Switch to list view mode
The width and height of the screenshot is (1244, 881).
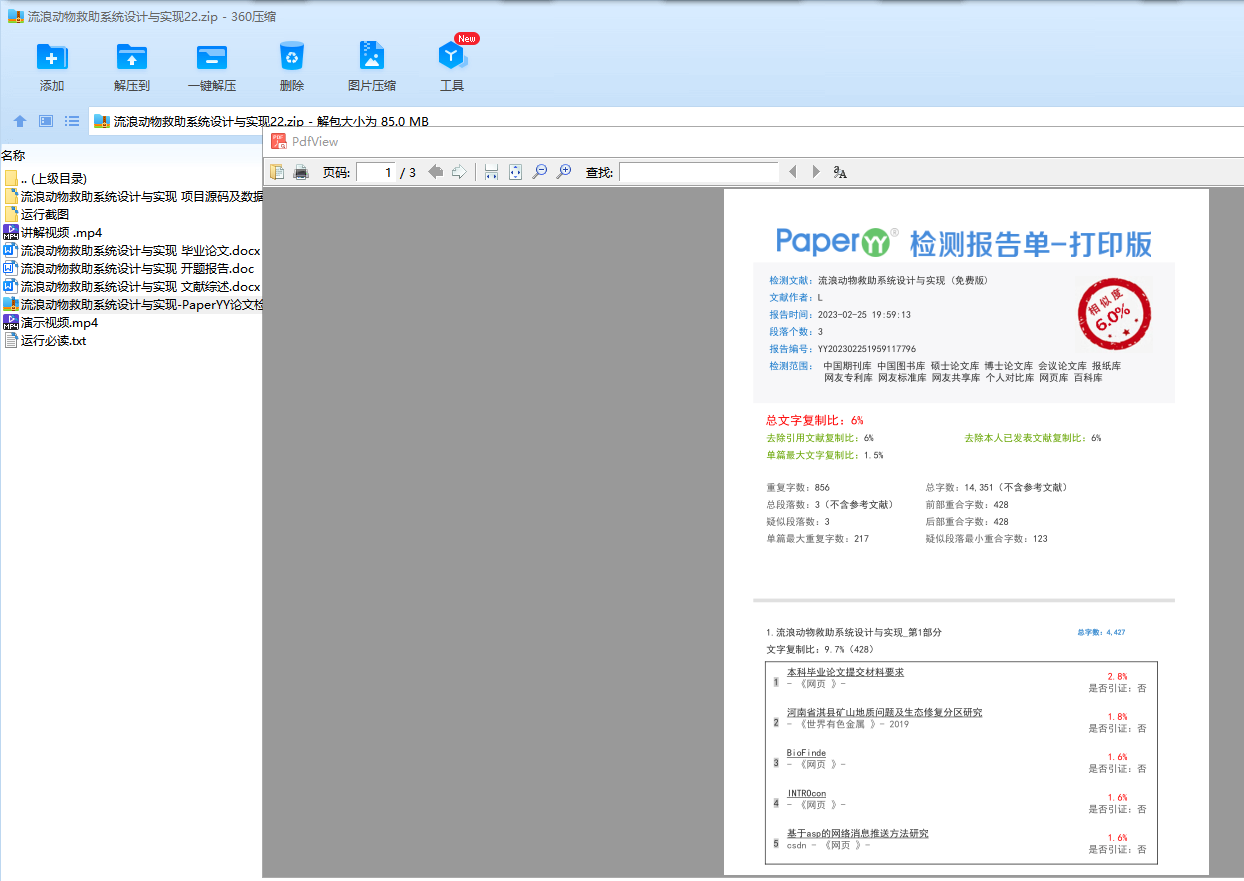pos(72,121)
